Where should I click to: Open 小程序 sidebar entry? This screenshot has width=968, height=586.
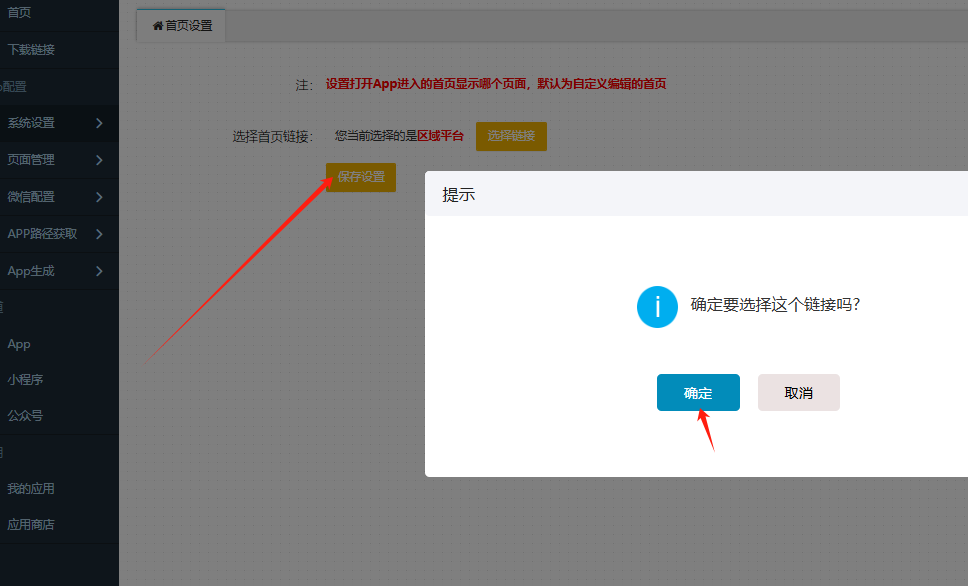tap(25, 380)
